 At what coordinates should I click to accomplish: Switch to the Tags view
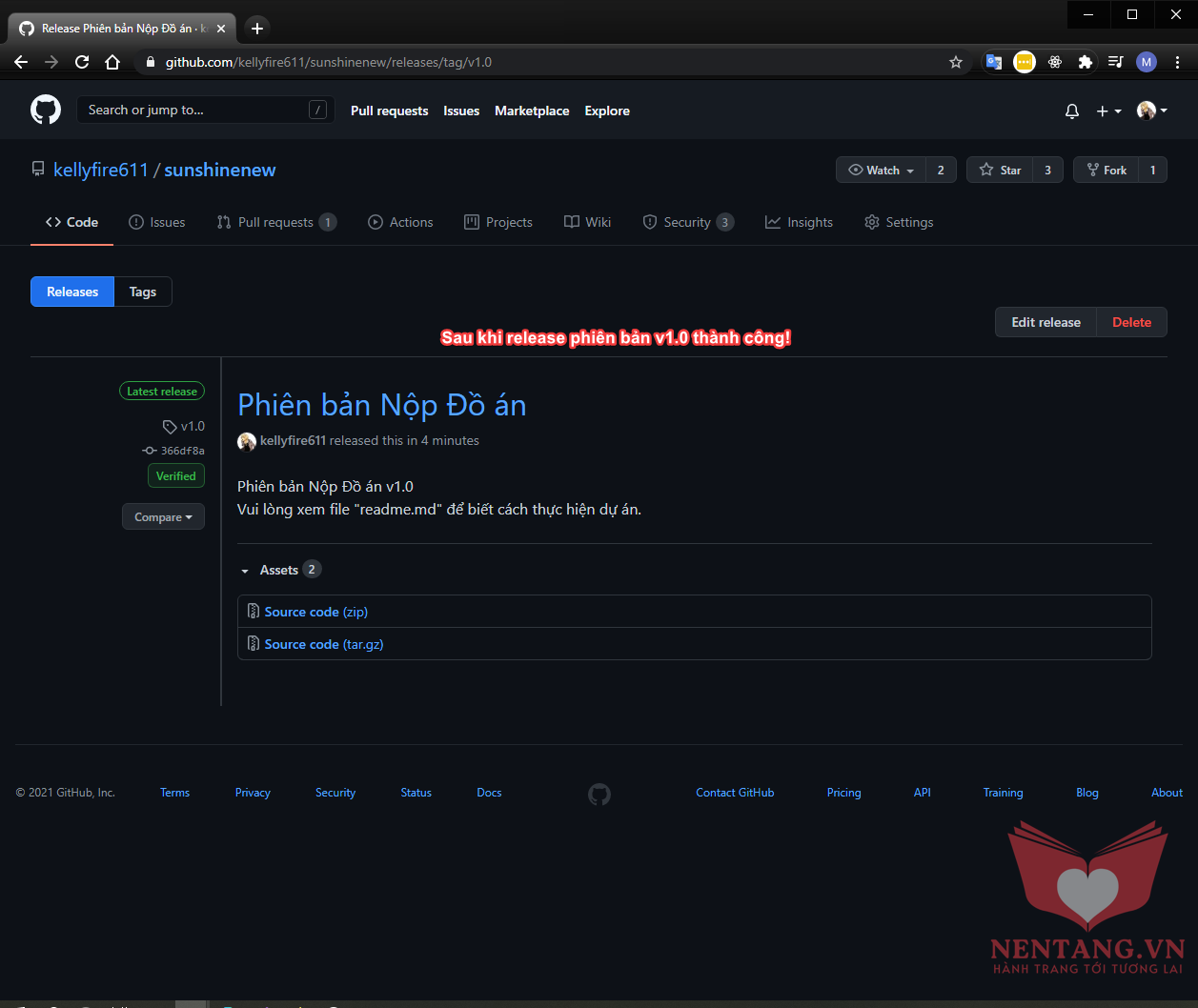tap(143, 292)
